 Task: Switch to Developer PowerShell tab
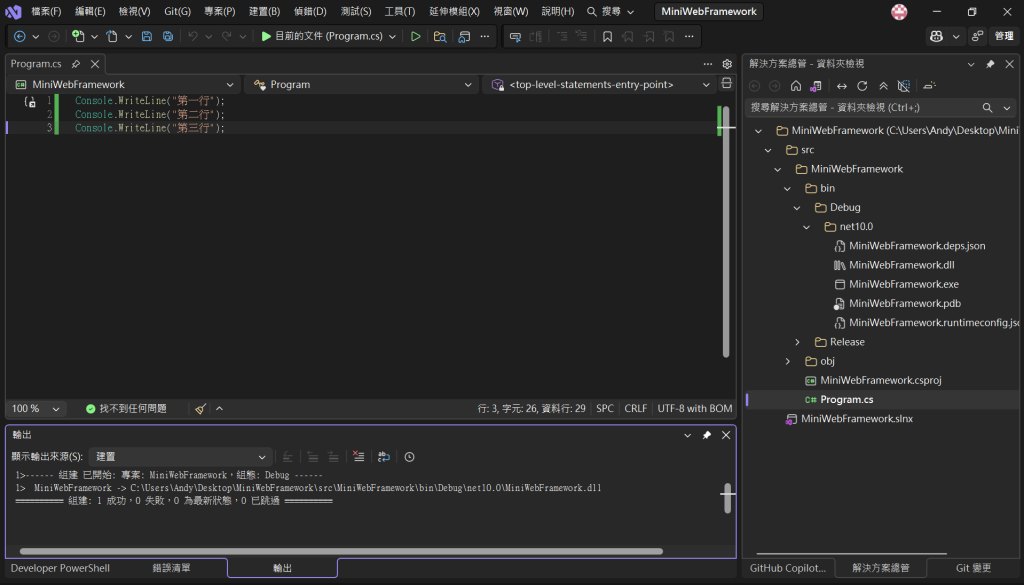coord(60,568)
